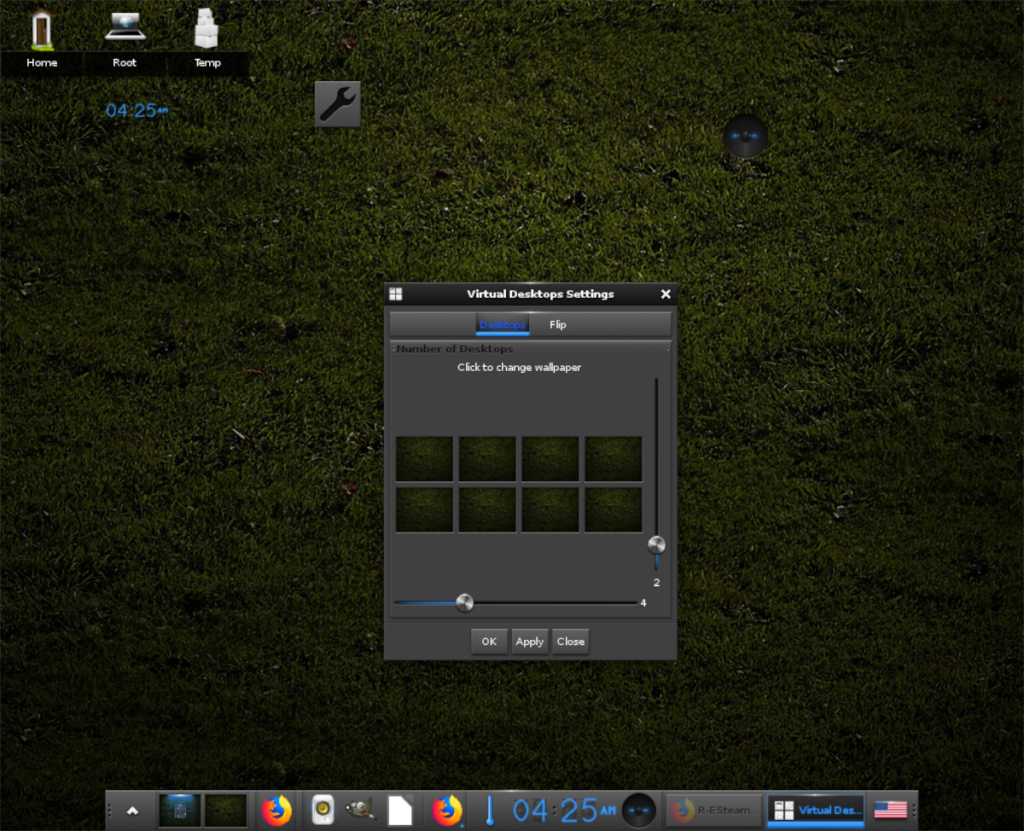
Task: Select the Desktops tab
Action: [500, 324]
